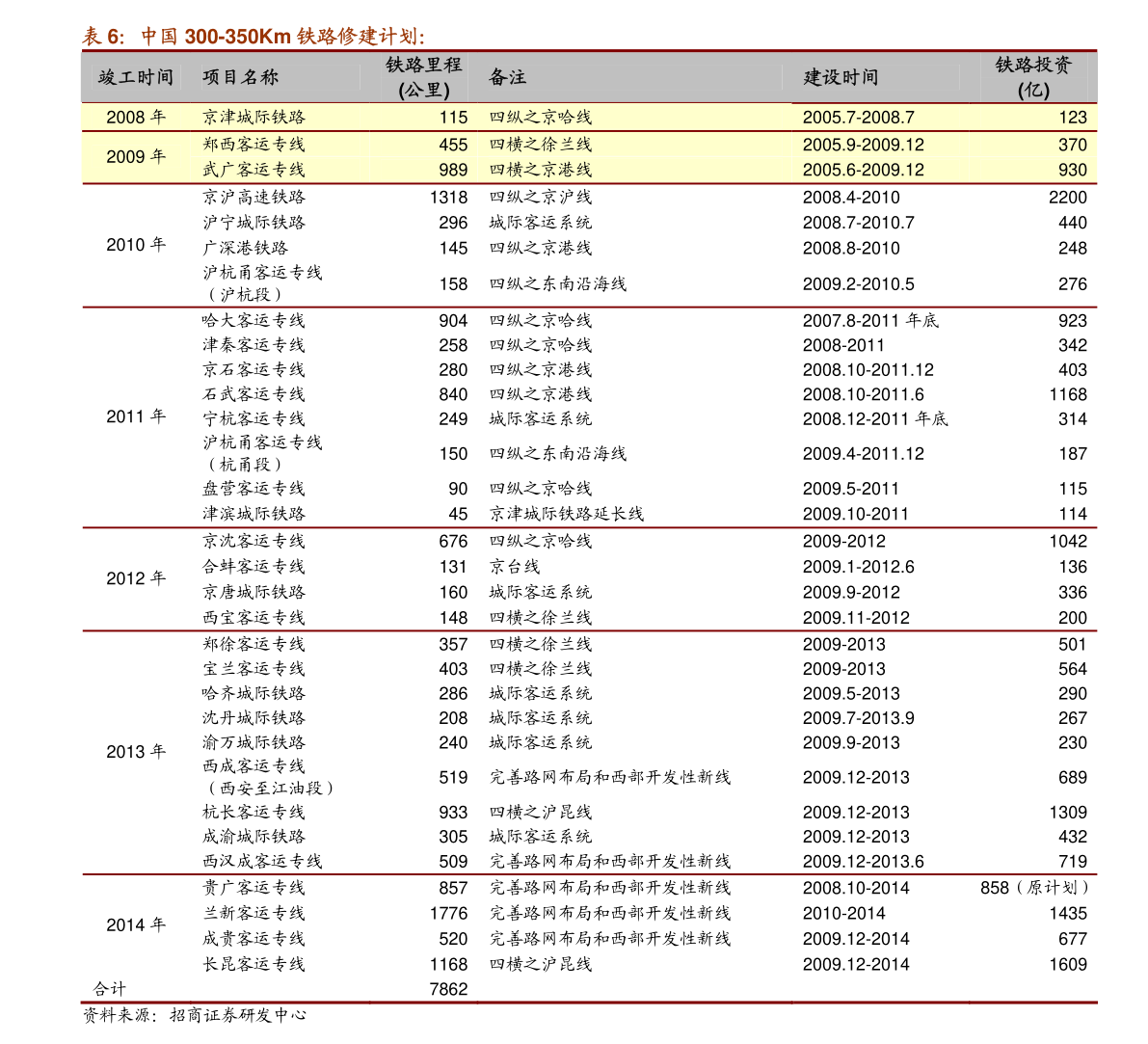Click the table title 表 6 中国 300-350Km 铁路修建计划
The image size is (1148, 1044).
(254, 37)
